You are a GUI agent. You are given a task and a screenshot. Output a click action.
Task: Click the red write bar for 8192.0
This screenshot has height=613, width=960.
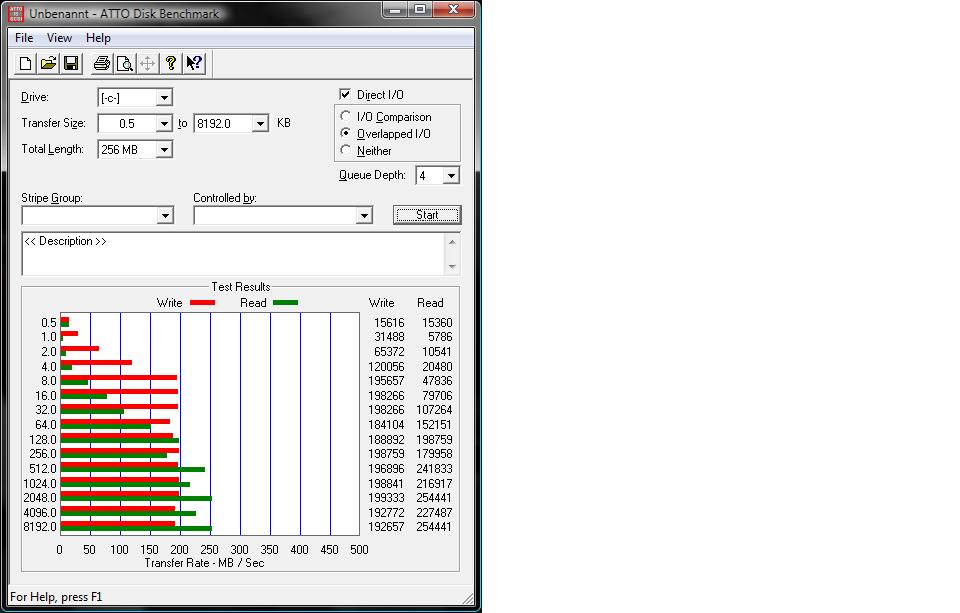click(x=118, y=524)
